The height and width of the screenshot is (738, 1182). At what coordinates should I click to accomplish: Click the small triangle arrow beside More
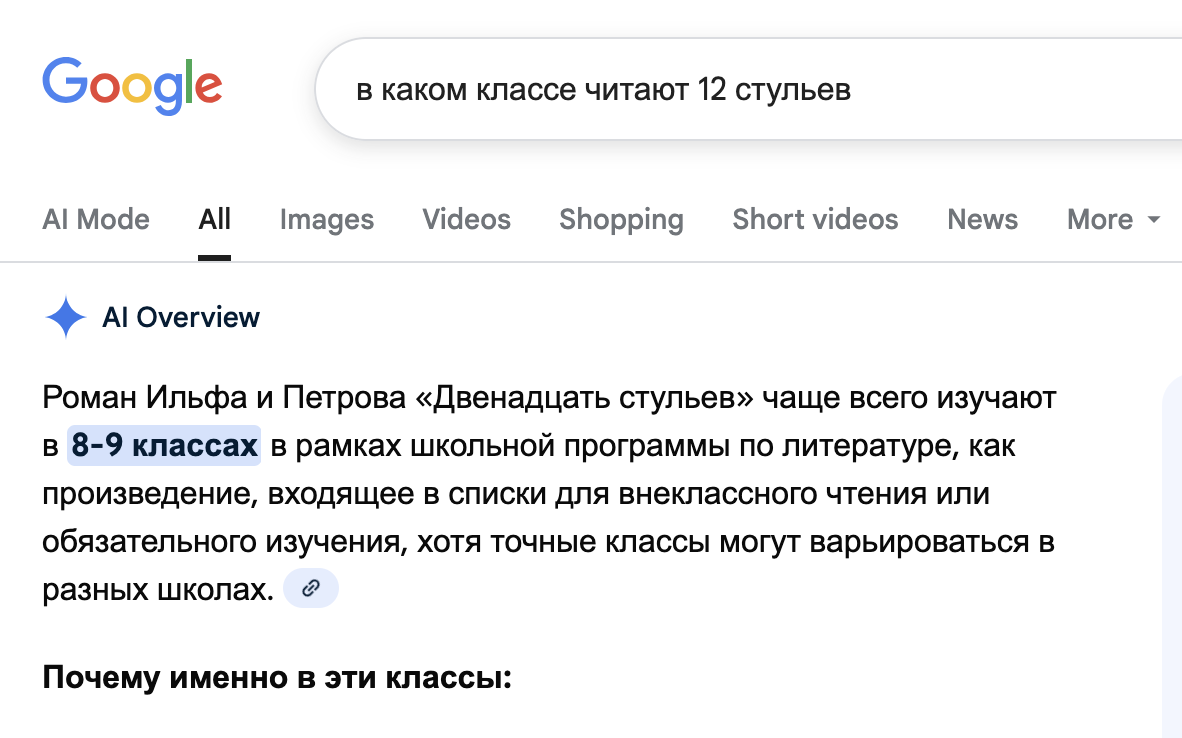tap(1153, 220)
